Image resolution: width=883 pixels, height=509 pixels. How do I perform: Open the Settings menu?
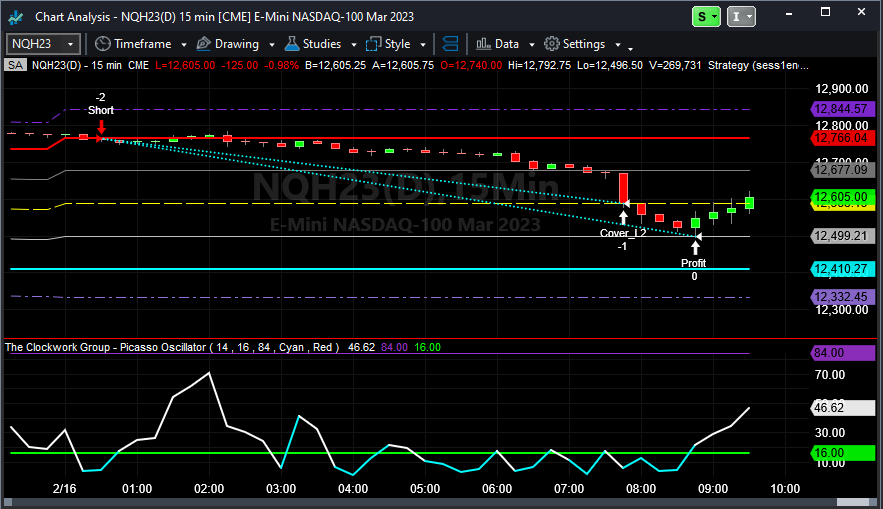coord(583,44)
